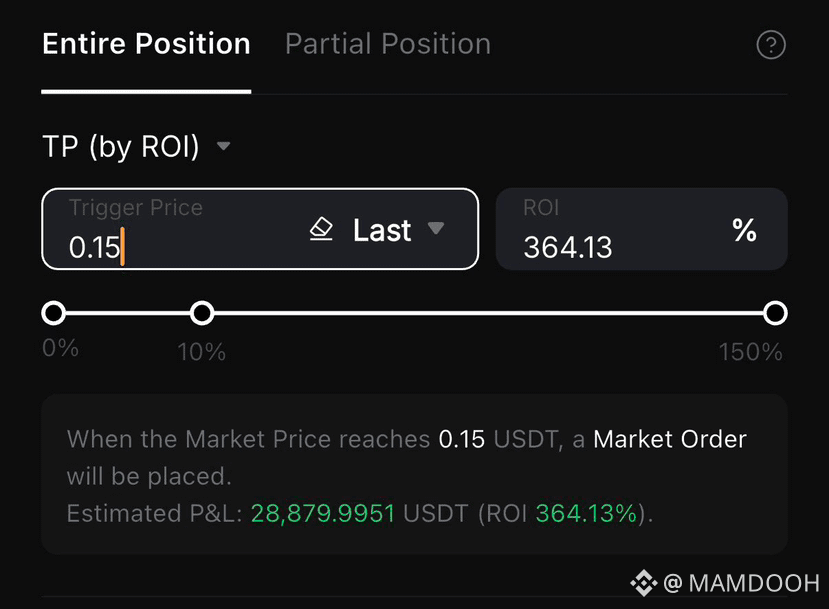Image resolution: width=829 pixels, height=609 pixels.
Task: Clear trigger price with eraser icon
Action: point(321,229)
